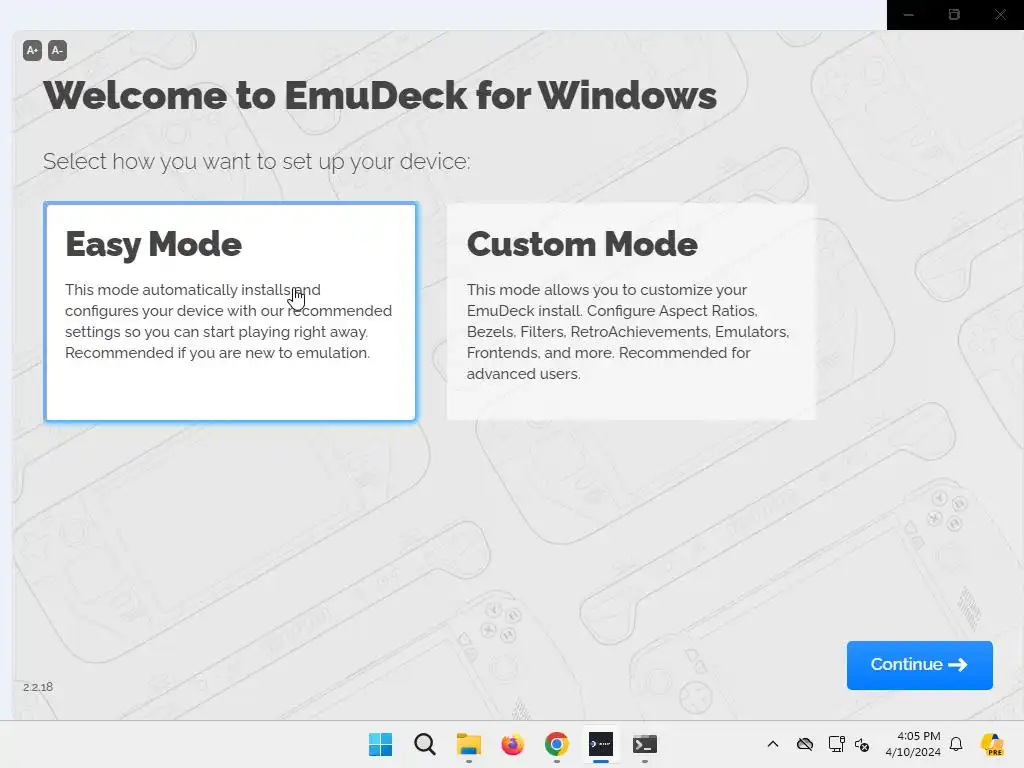Click the Continue button
Image resolution: width=1024 pixels, height=768 pixels.
click(x=920, y=665)
